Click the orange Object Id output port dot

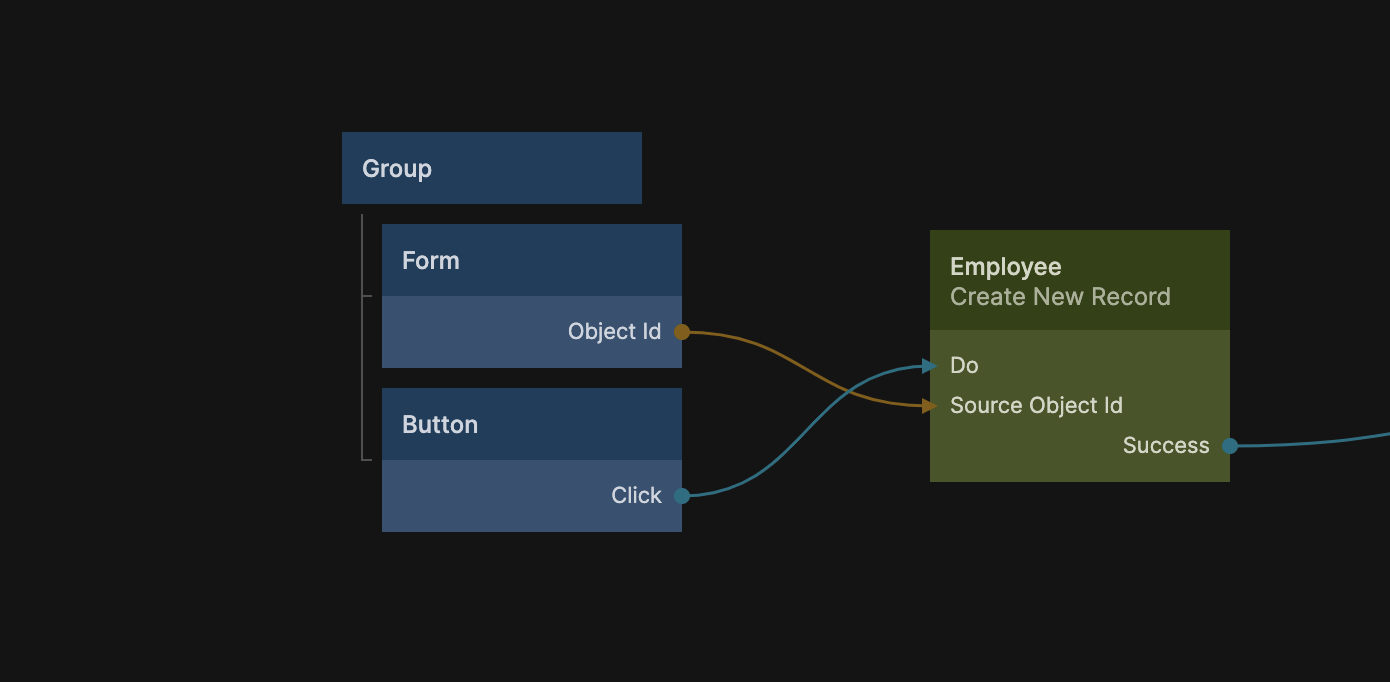tap(681, 332)
